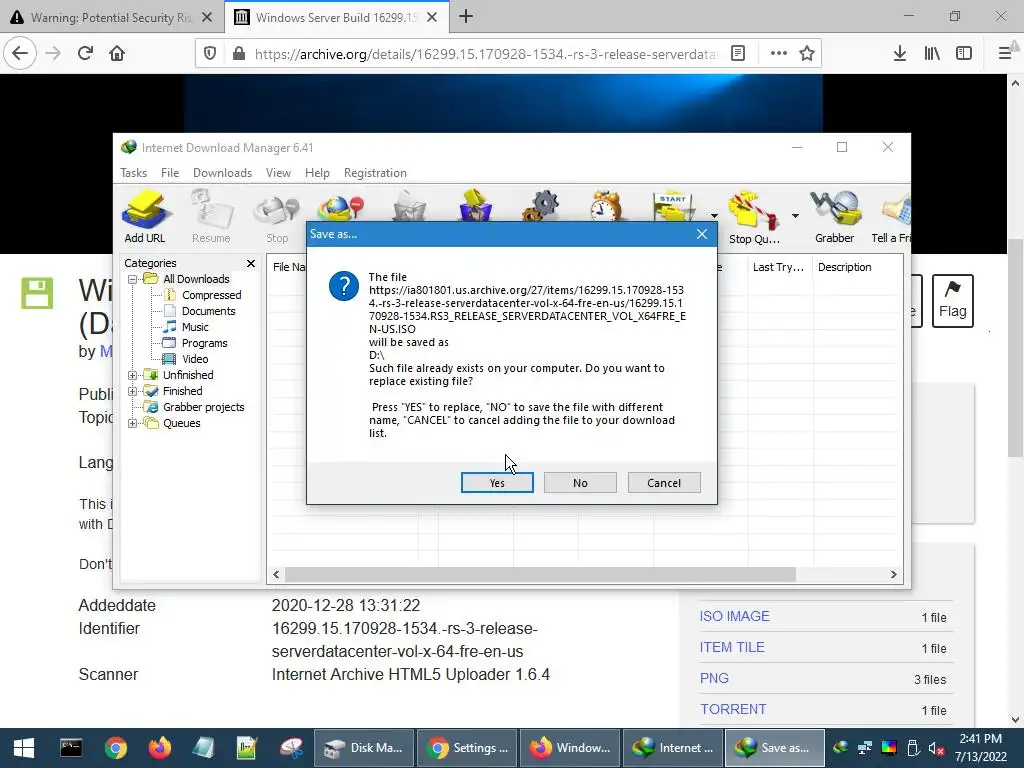Select the Documents category
Viewport: 1024px width, 768px height.
[x=208, y=311]
